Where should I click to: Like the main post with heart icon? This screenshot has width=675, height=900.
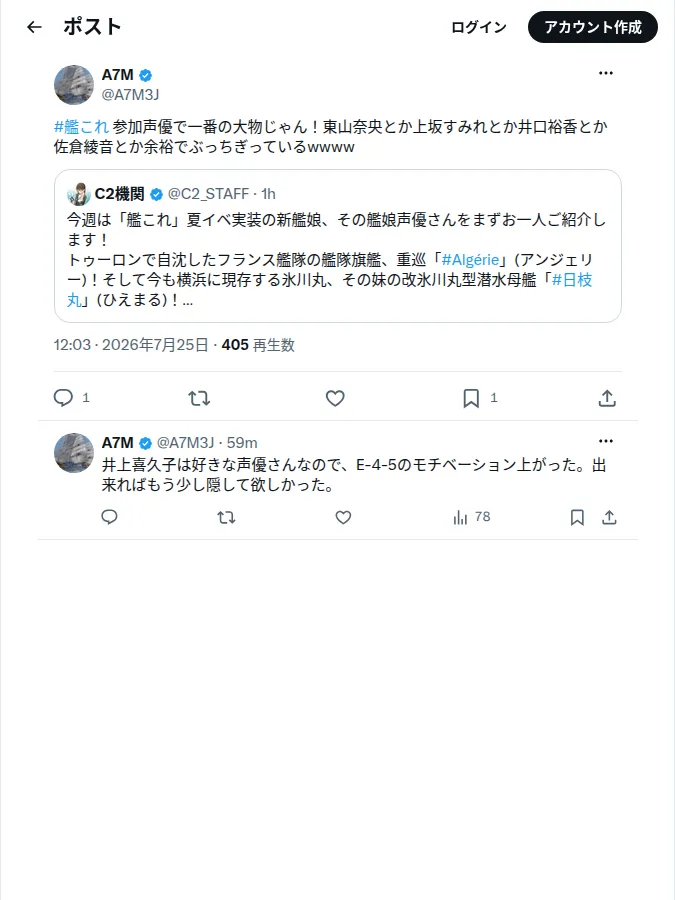point(335,398)
